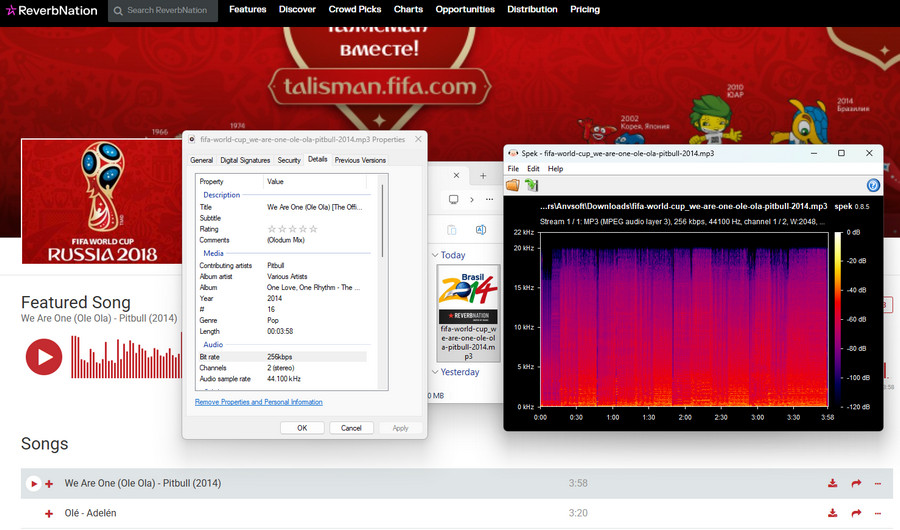Download We Are One (Ole Ola) song
900x530 pixels.
coord(832,483)
